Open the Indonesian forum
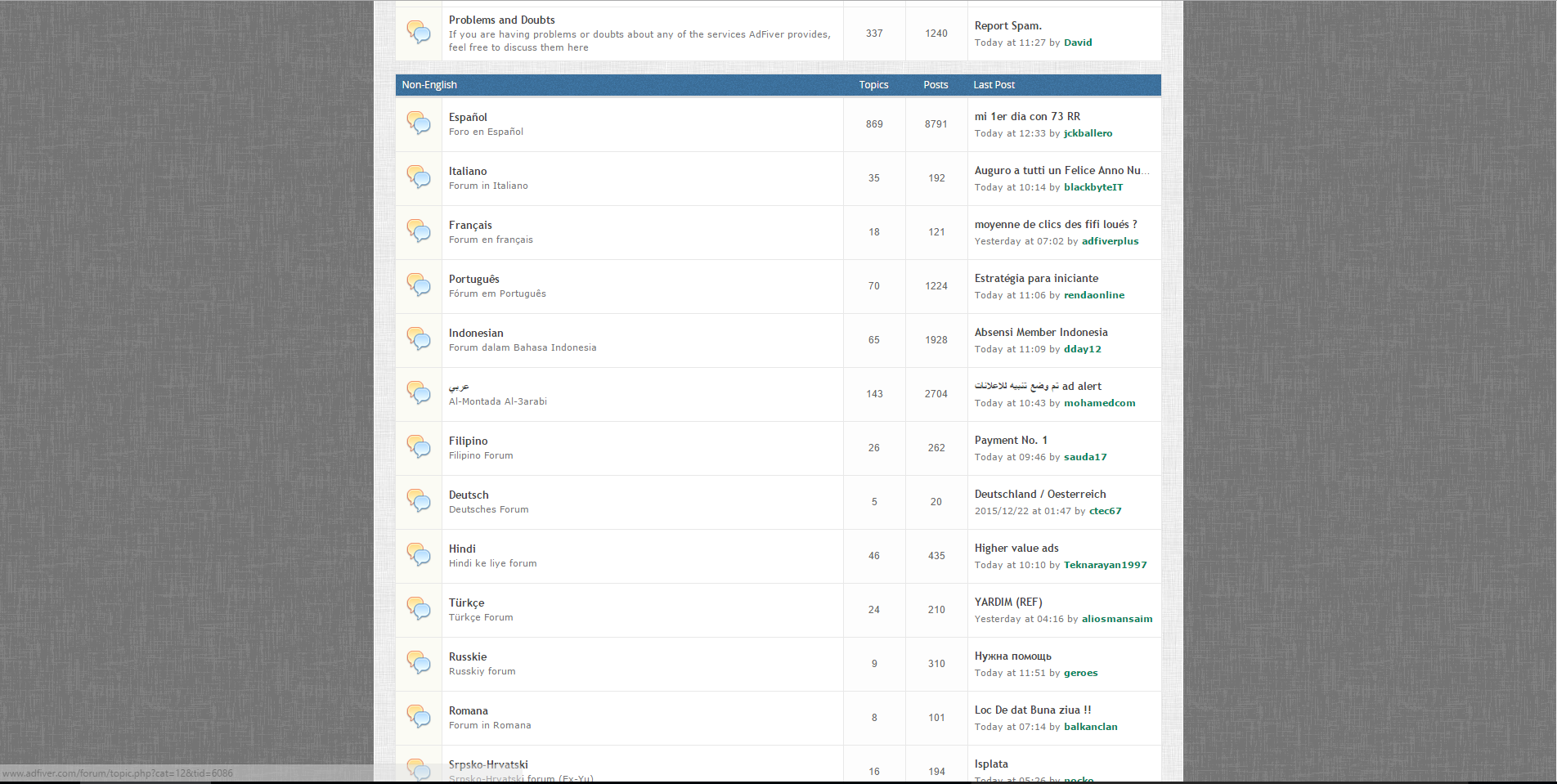 [x=476, y=333]
